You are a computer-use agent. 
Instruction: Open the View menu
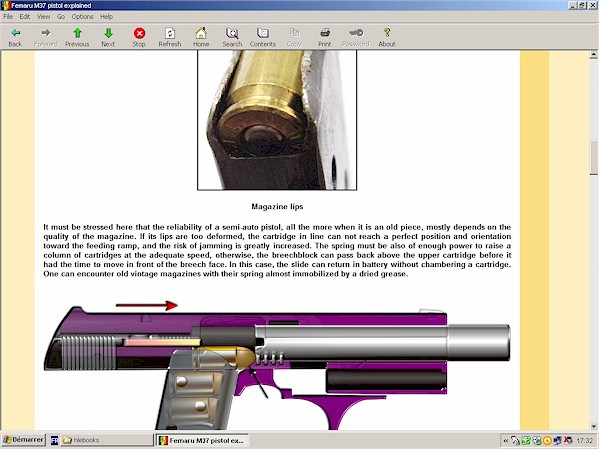(x=44, y=16)
